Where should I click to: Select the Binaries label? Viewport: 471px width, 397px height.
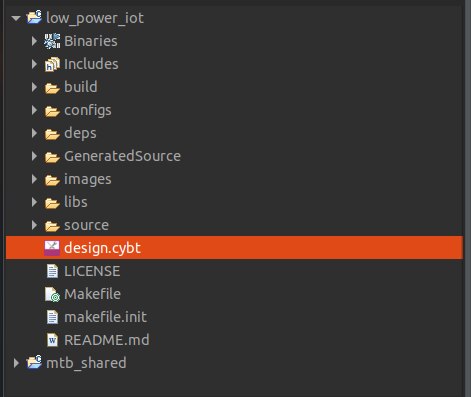91,41
